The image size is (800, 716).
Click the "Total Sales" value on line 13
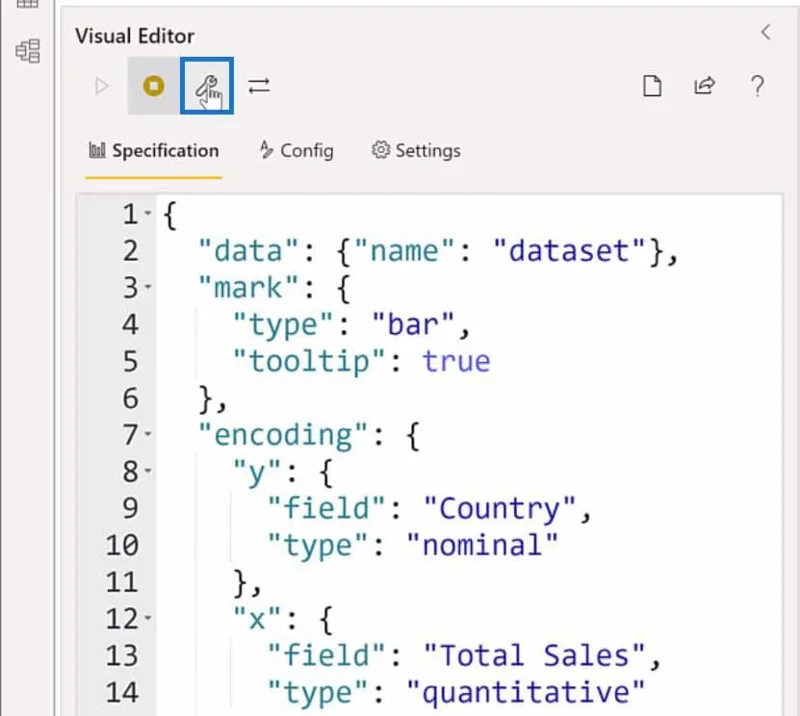pos(534,655)
